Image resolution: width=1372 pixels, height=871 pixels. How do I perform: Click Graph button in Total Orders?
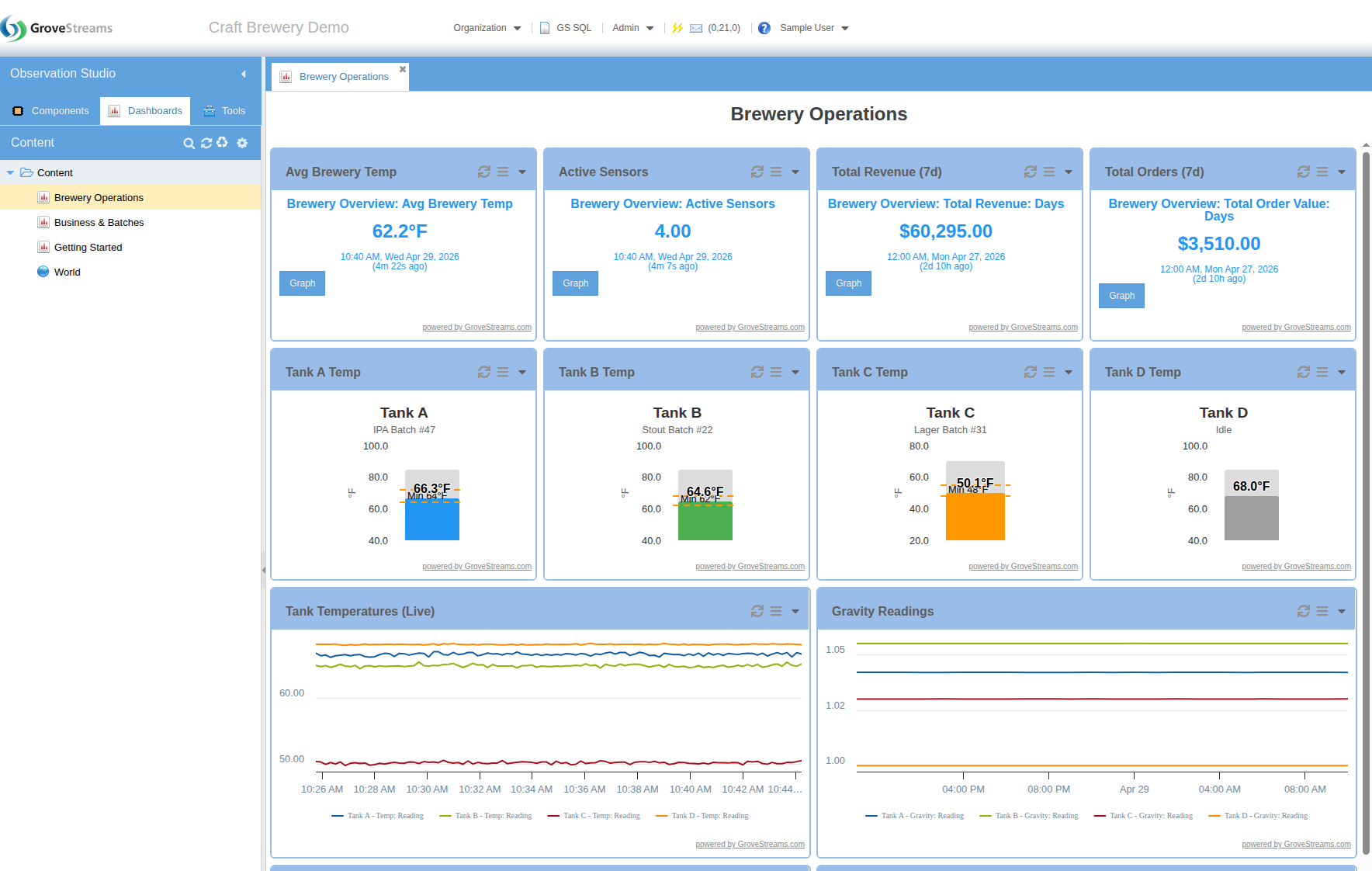(1122, 296)
